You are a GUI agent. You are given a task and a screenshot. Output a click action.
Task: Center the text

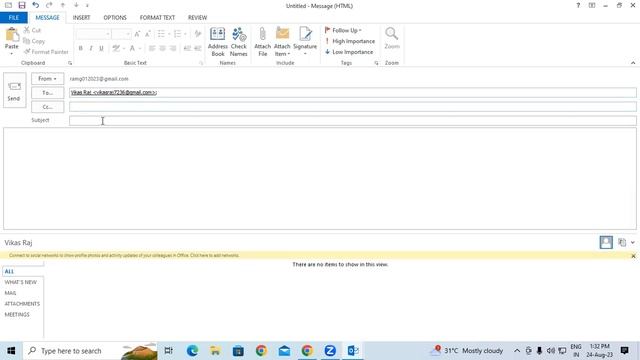[162, 48]
